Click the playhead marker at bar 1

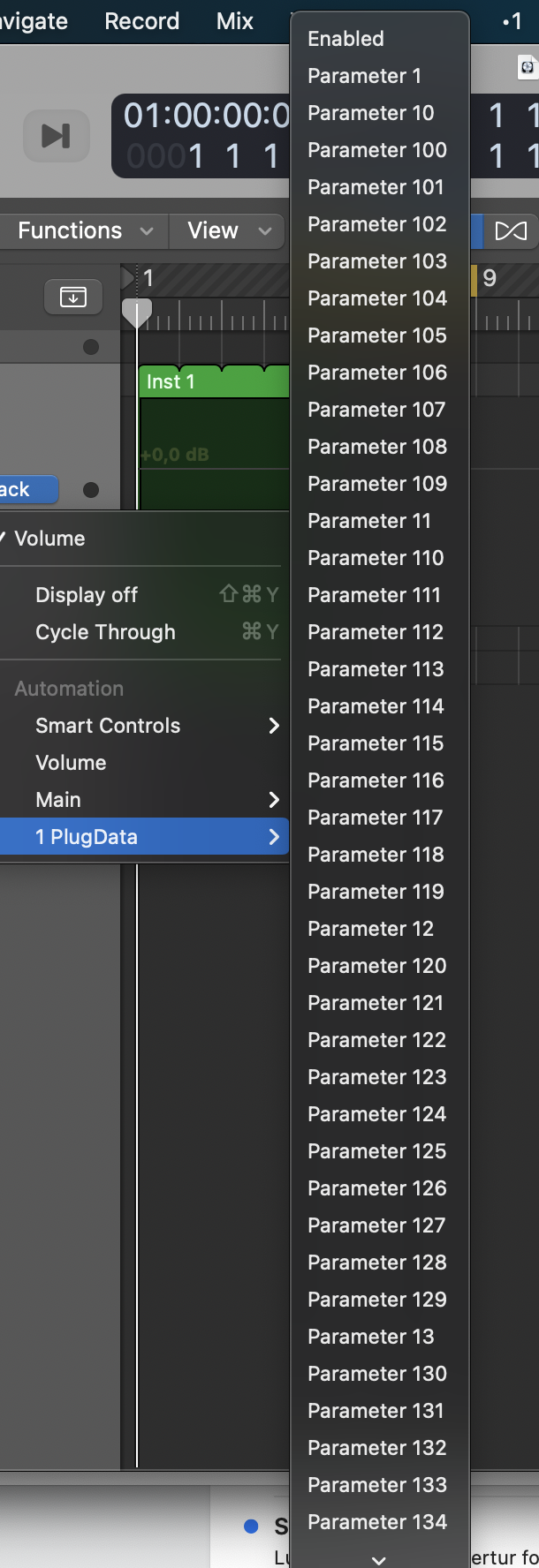tap(137, 311)
